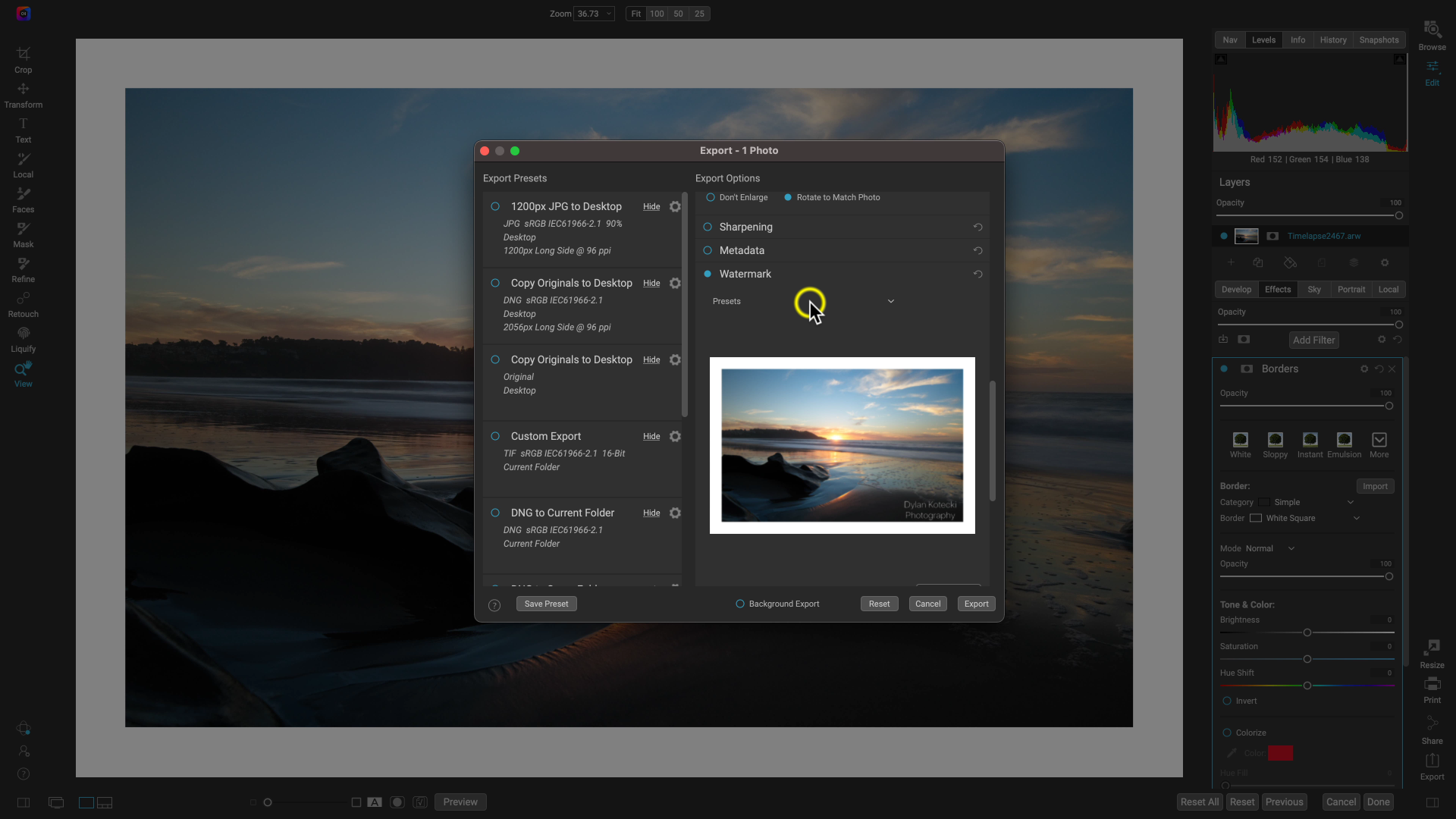
Task: Select the Retouch tool
Action: coord(24,305)
